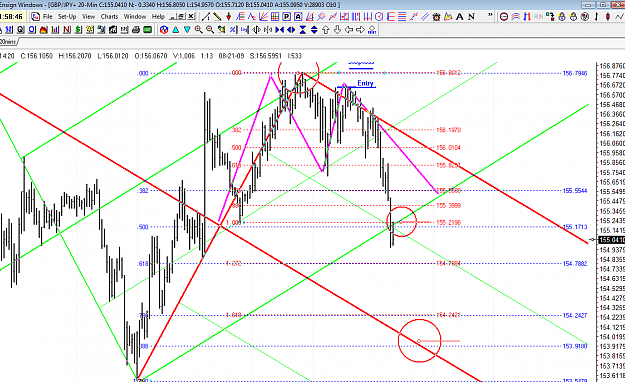
Task: Open the Set-Up menu
Action: point(67,16)
